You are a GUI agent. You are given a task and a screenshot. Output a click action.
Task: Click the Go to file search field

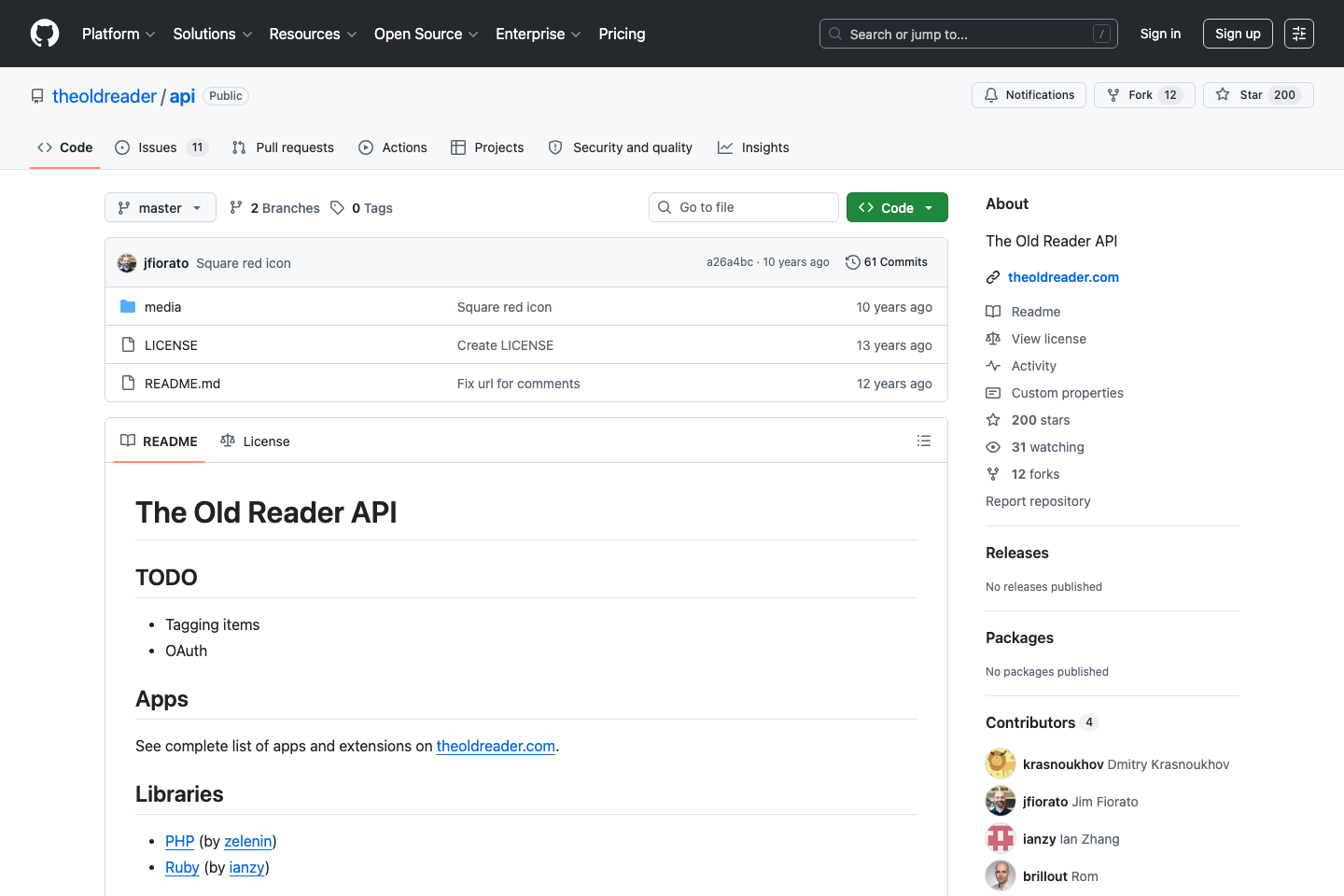(743, 206)
